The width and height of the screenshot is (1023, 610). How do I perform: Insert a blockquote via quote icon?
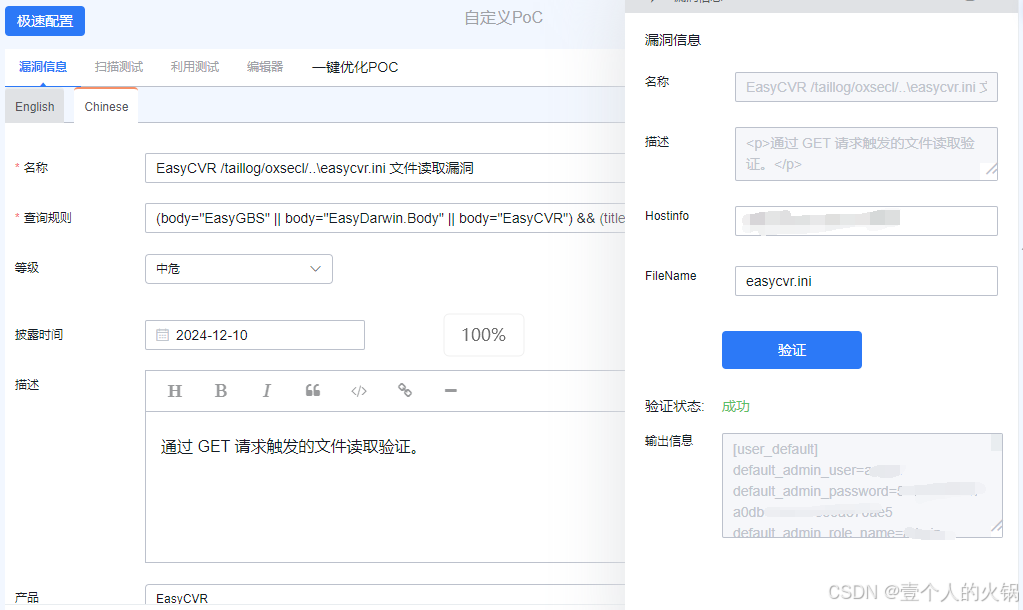[x=313, y=391]
